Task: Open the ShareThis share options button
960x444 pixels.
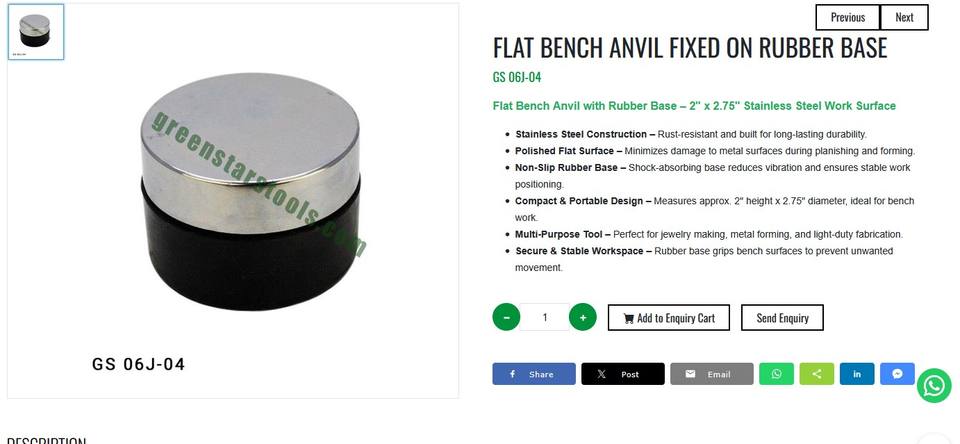Action: pyautogui.click(x=817, y=374)
